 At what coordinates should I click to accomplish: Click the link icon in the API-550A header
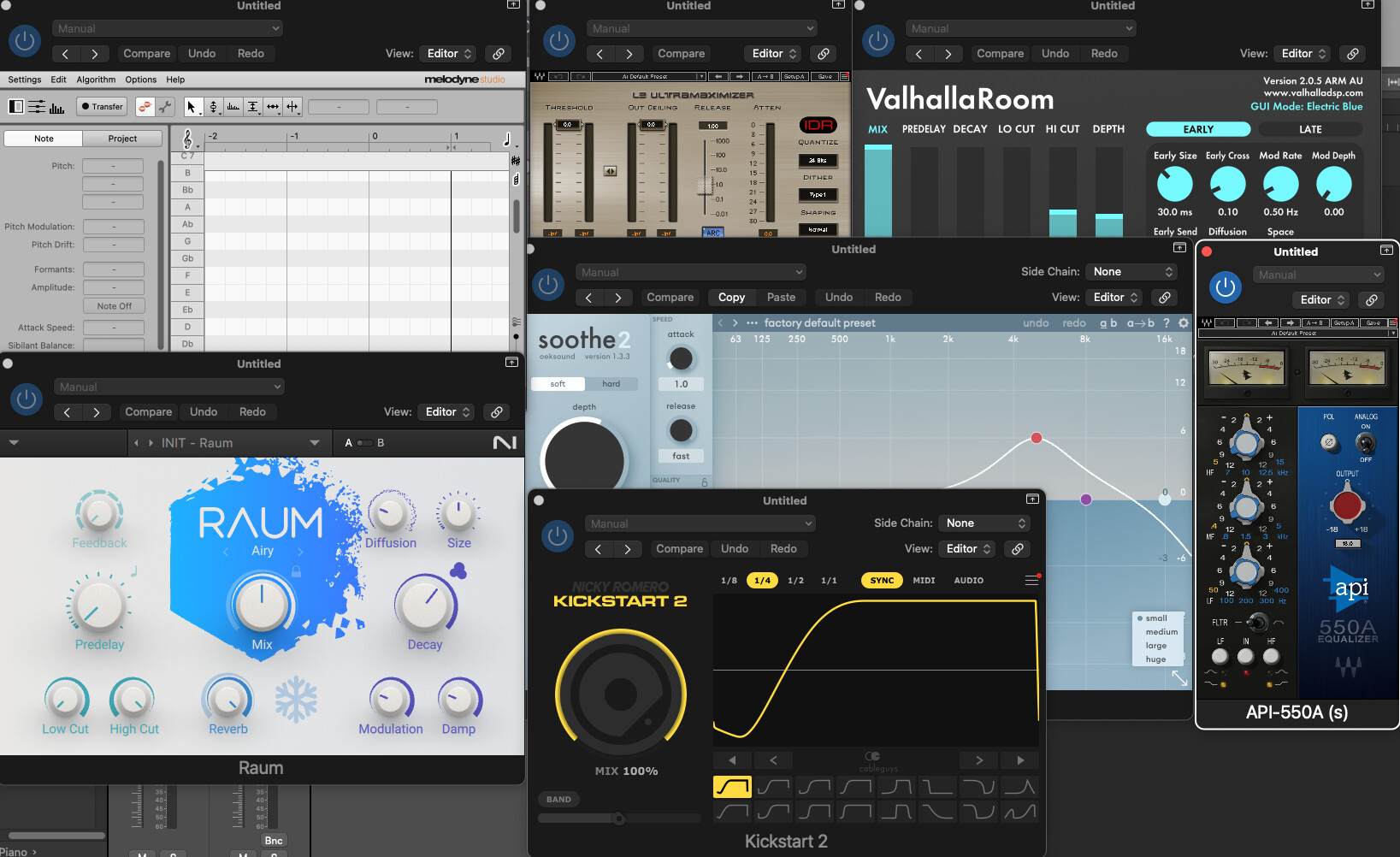tap(1372, 300)
